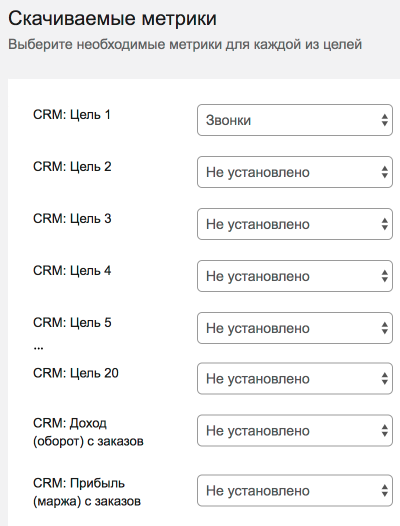
Task: Click the arrows icon in the Цель 4 selector
Action: 385,276
